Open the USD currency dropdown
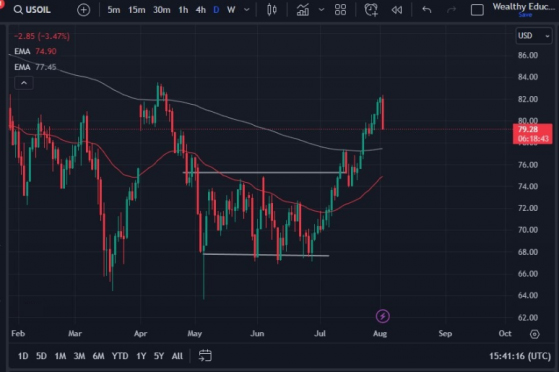The width and height of the screenshot is (559, 372). coord(533,36)
